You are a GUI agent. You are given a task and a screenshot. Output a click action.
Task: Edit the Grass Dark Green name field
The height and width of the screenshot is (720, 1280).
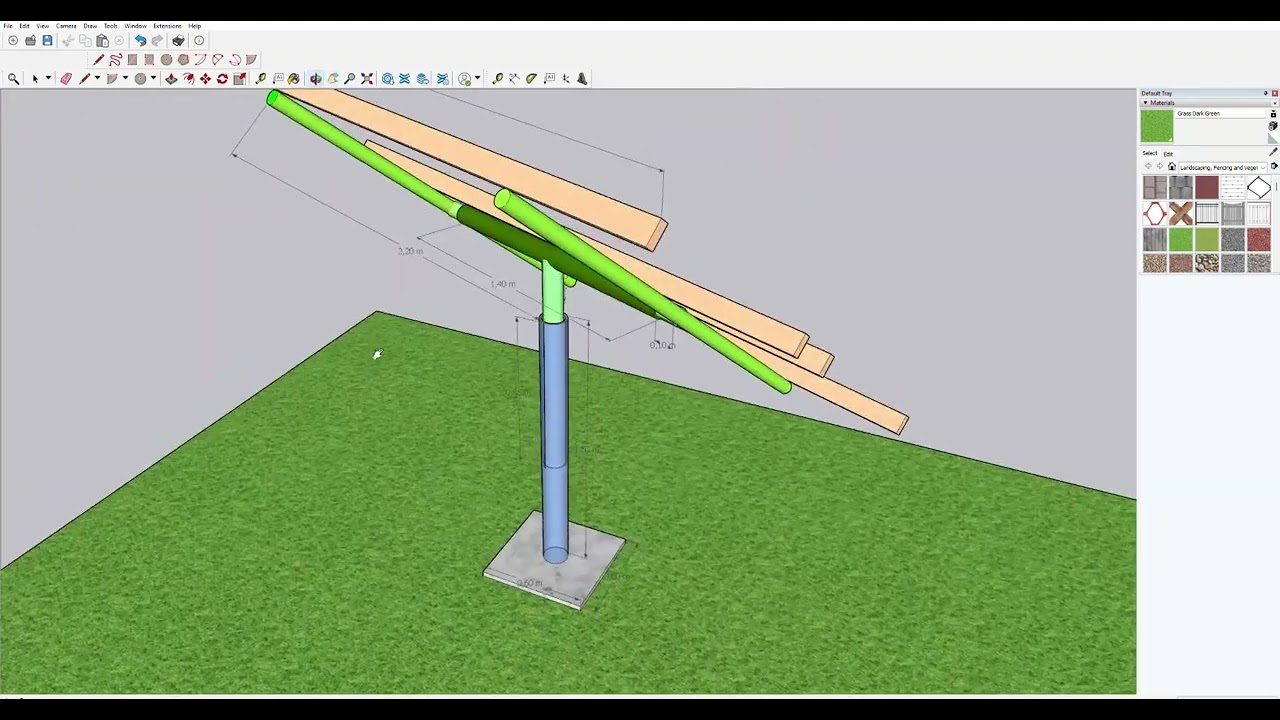pyautogui.click(x=1220, y=113)
